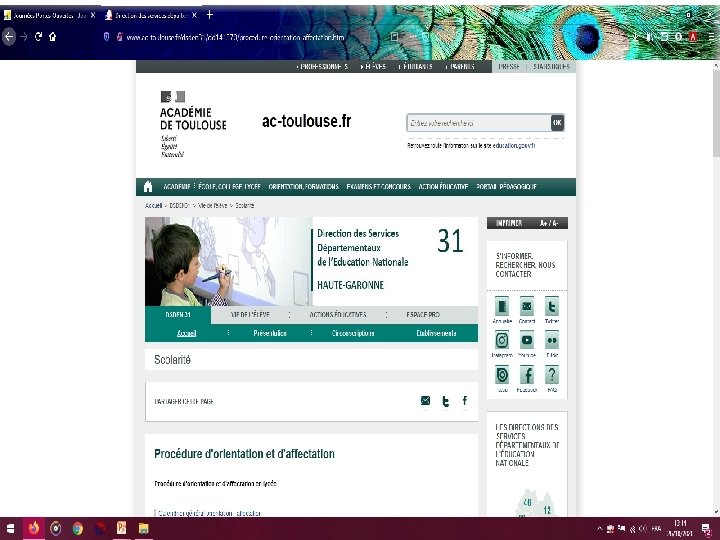Screen dimensions: 720x540
Task: Close the 'Direction des services départ...' tab
Action: pos(194,15)
